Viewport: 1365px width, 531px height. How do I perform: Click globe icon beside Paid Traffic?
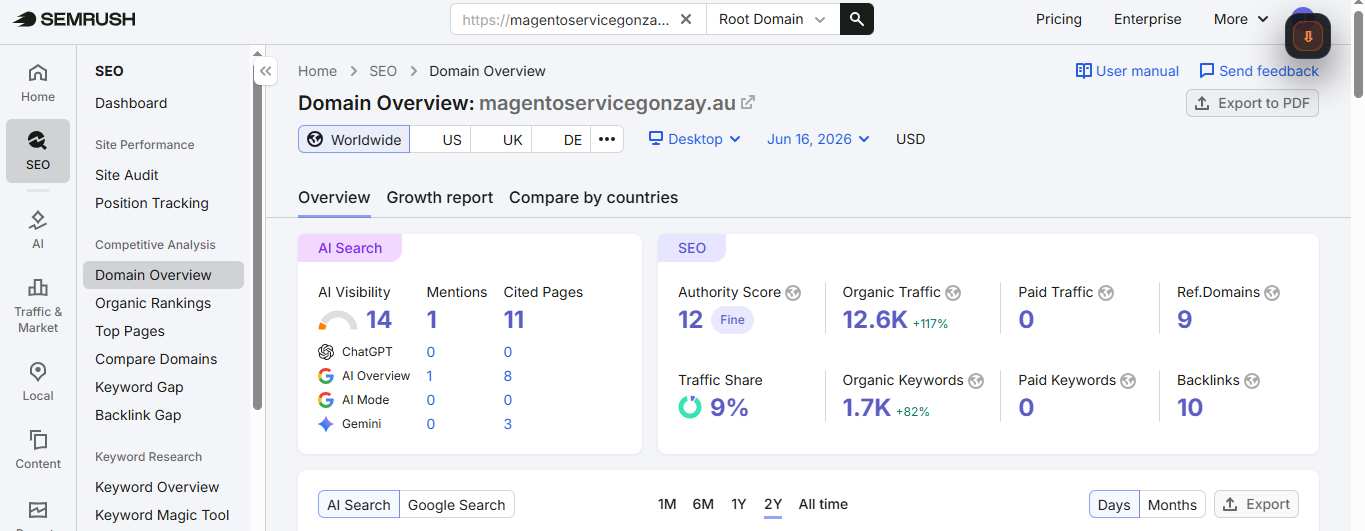click(x=1106, y=293)
